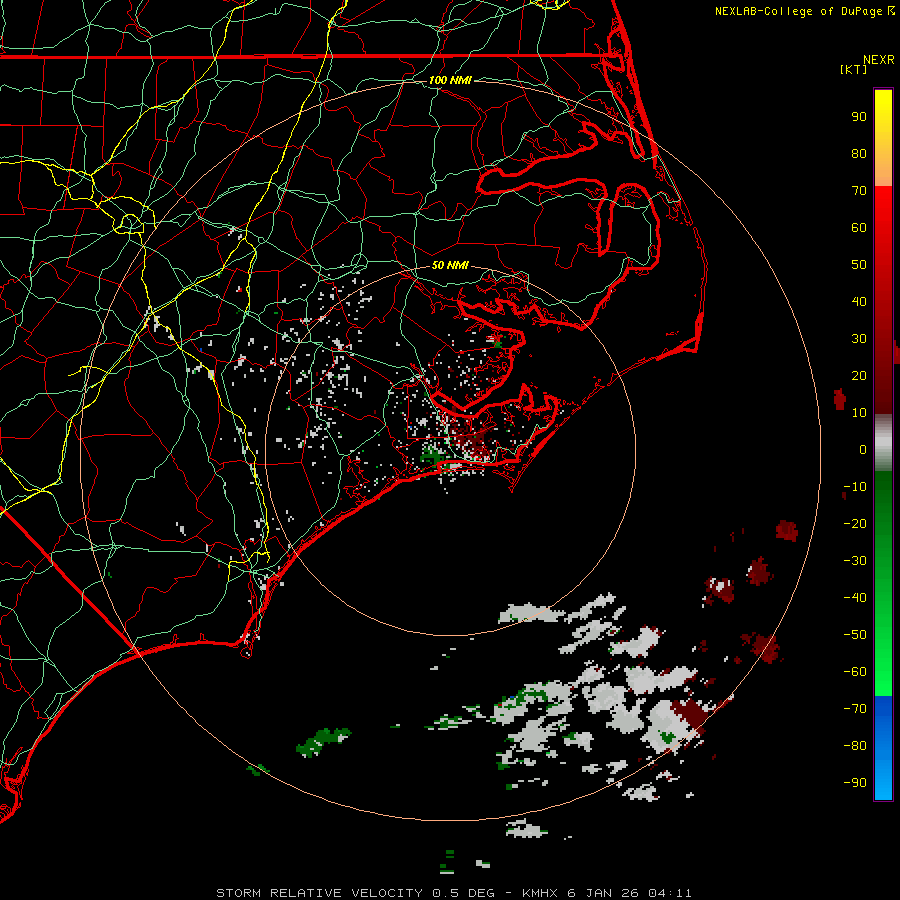Click the -90 value on the velocity scale

point(855,783)
